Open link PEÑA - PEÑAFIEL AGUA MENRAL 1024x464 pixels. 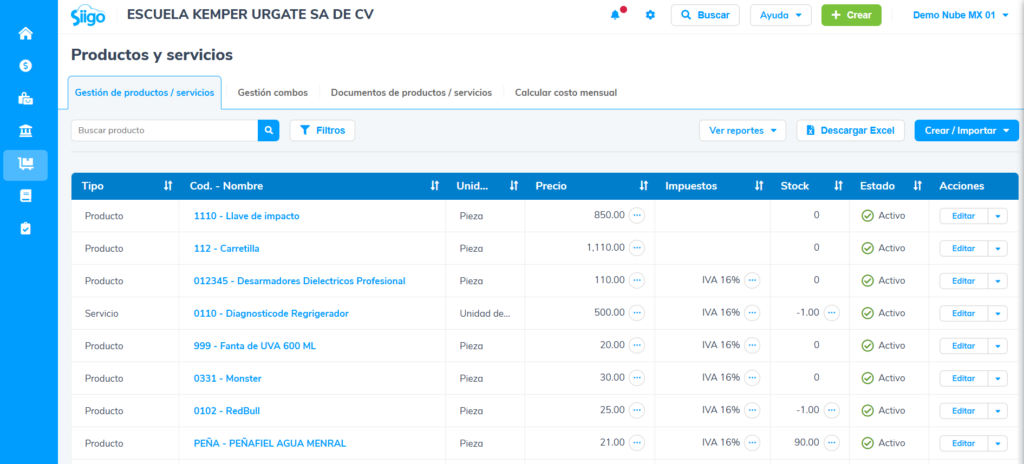coord(270,444)
